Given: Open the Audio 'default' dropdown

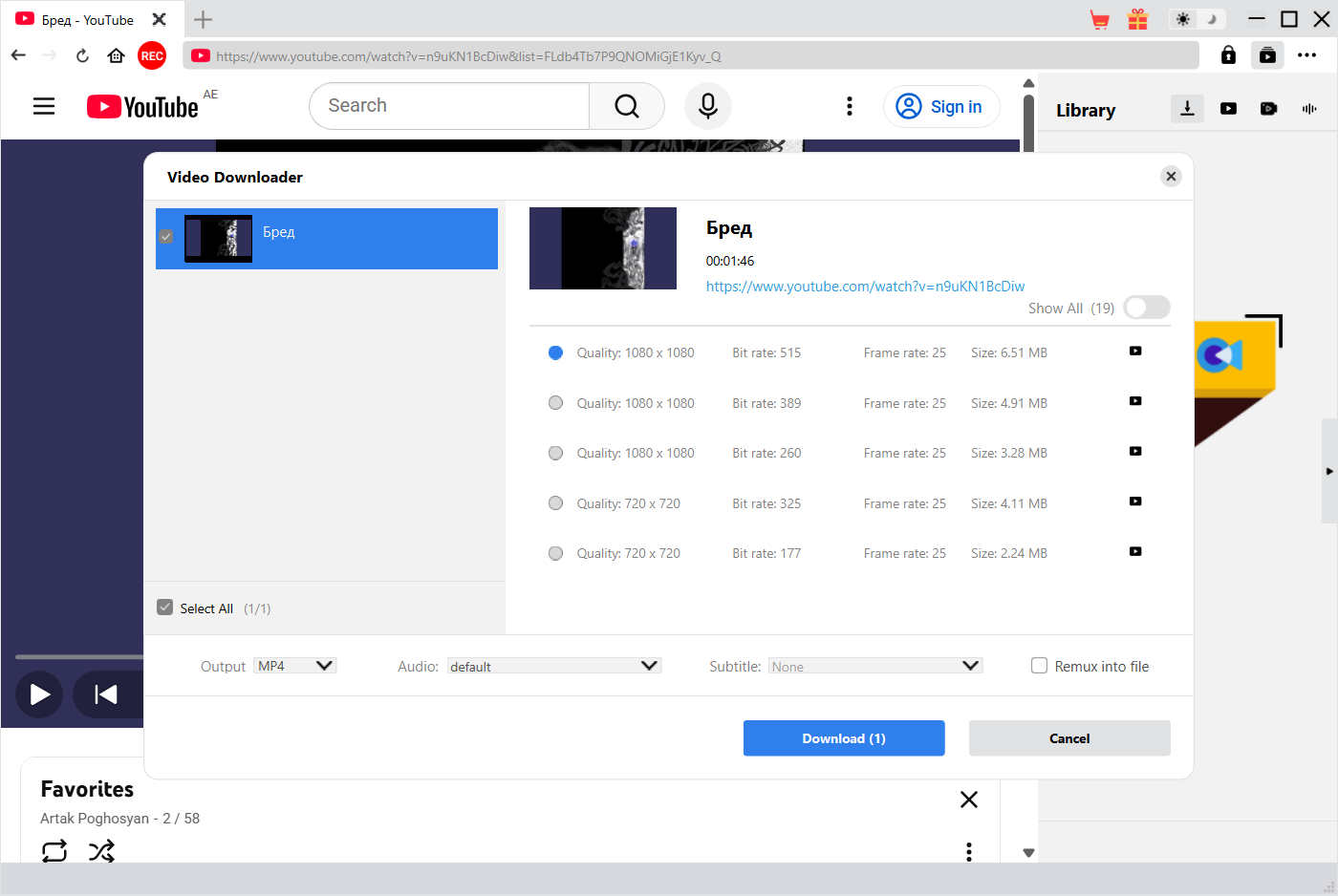Looking at the screenshot, I should [x=554, y=666].
